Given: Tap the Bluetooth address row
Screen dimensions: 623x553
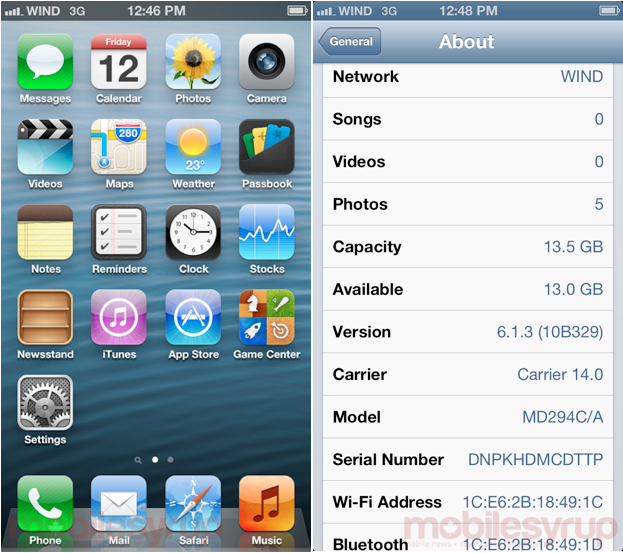Looking at the screenshot, I should click(x=468, y=538).
